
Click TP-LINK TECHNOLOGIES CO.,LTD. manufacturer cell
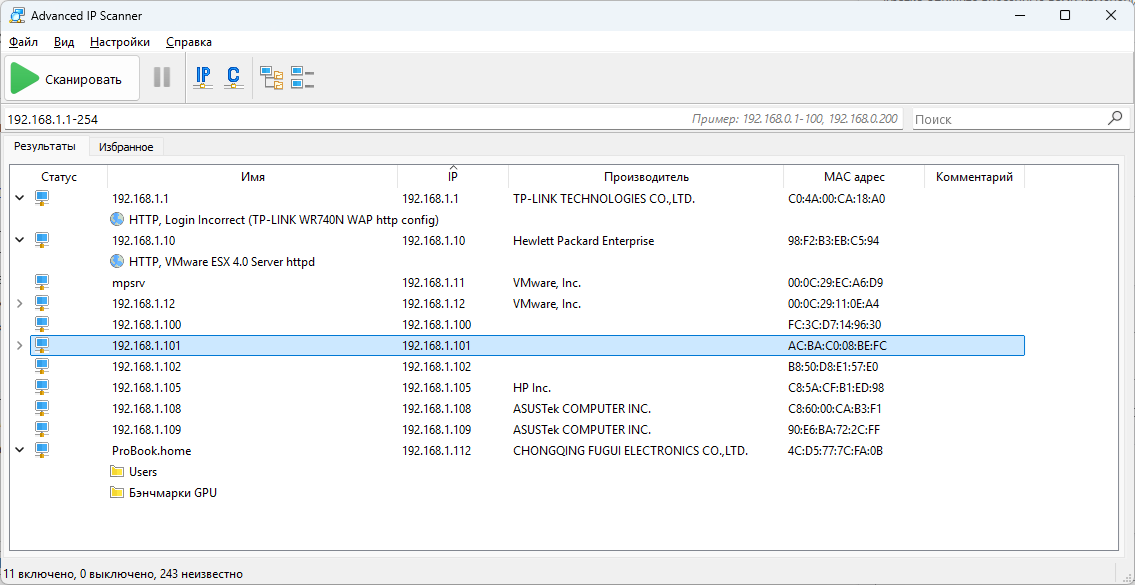pos(604,198)
